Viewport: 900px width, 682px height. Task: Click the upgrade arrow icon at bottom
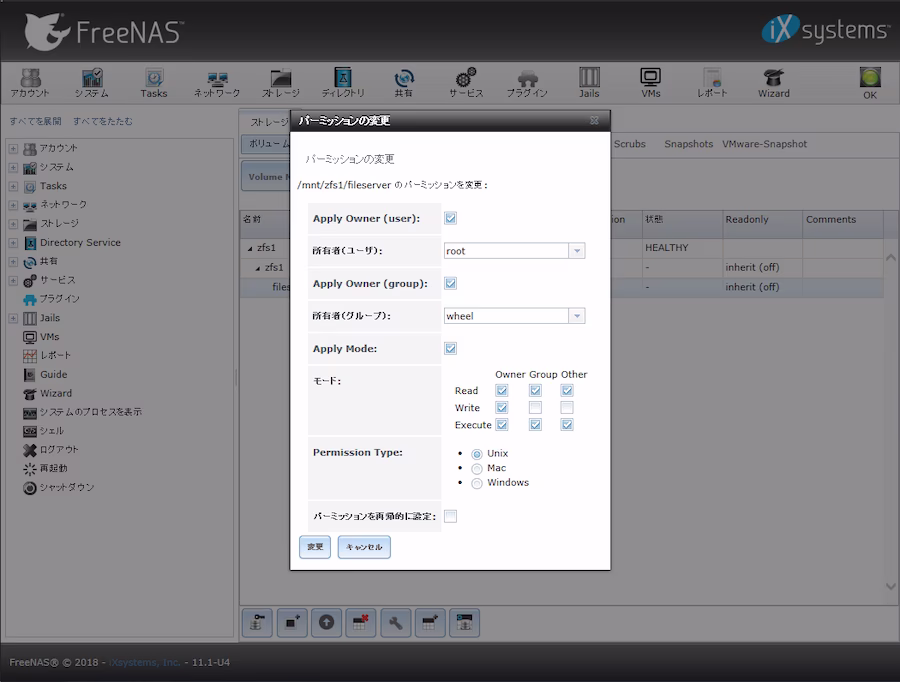(x=327, y=623)
